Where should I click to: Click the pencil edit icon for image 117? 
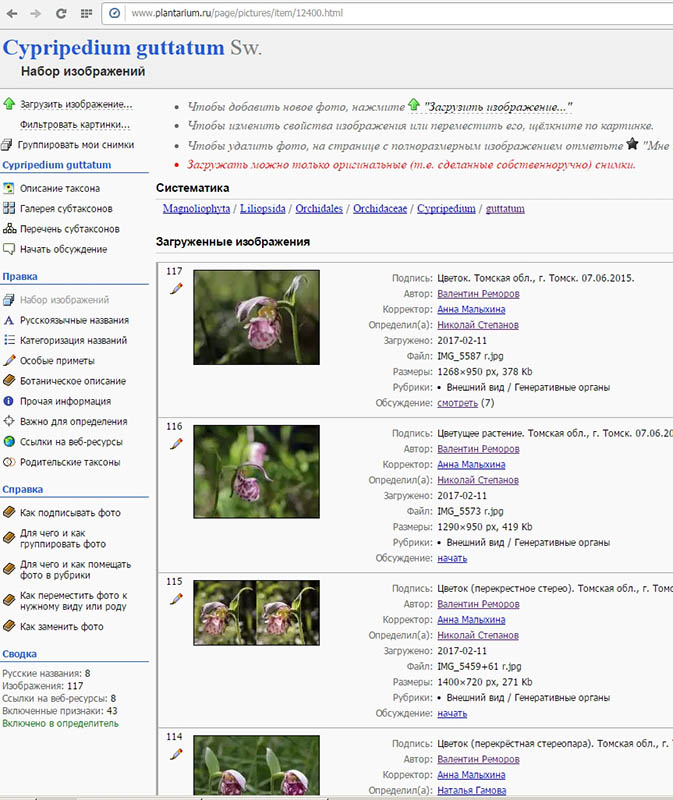[x=177, y=288]
